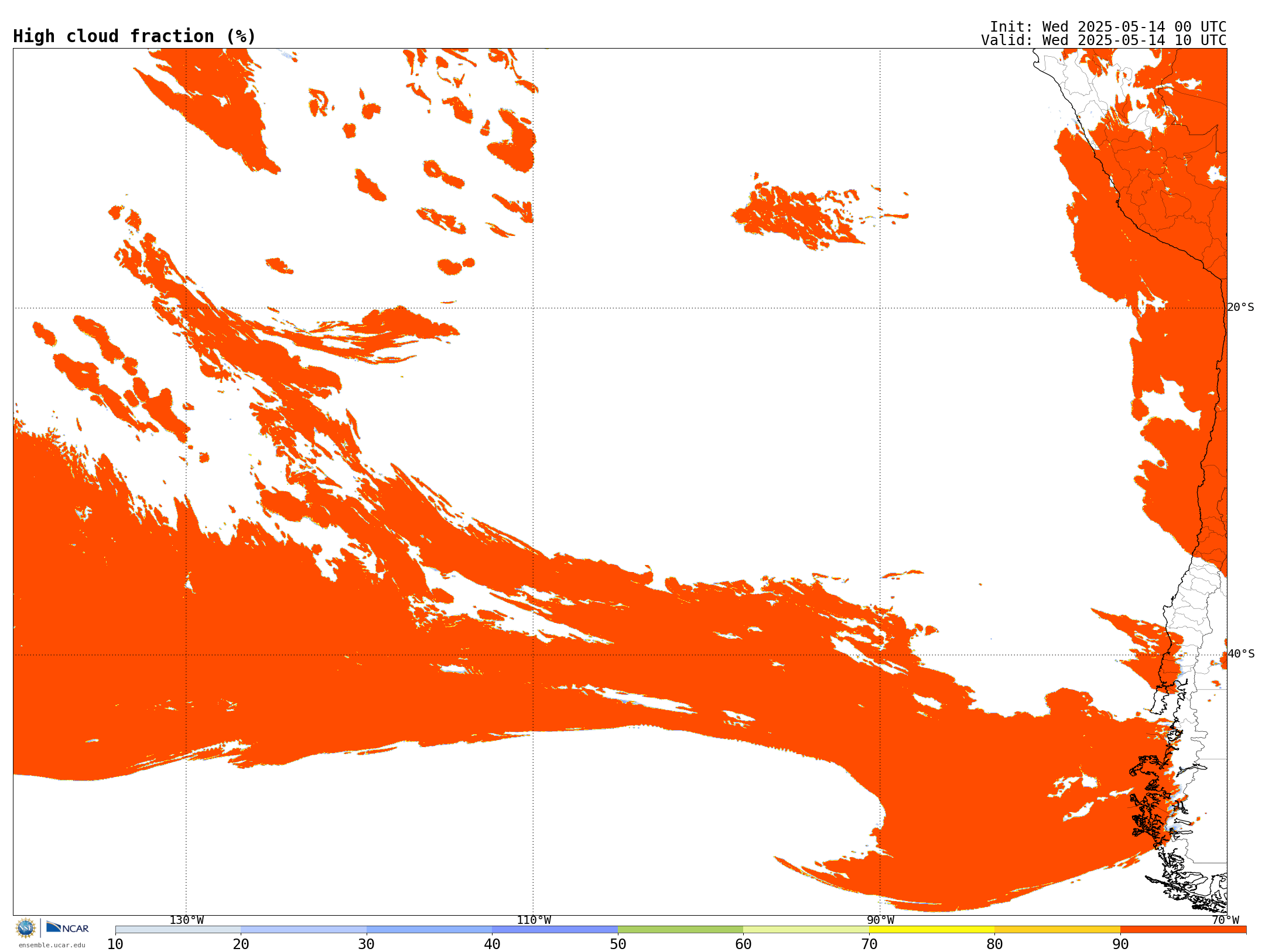
Task: Click the 'Valid: Wed 2025-05-14 10 UTC' text
Action: 1104,40
